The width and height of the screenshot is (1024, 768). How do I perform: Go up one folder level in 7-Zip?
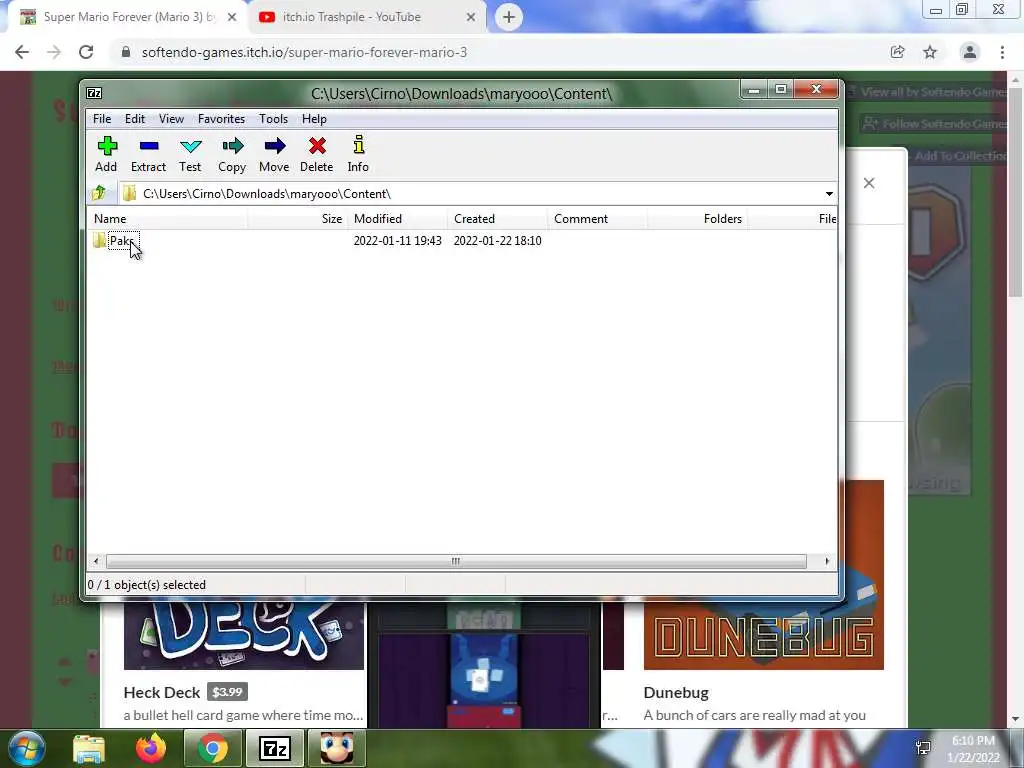(99, 193)
